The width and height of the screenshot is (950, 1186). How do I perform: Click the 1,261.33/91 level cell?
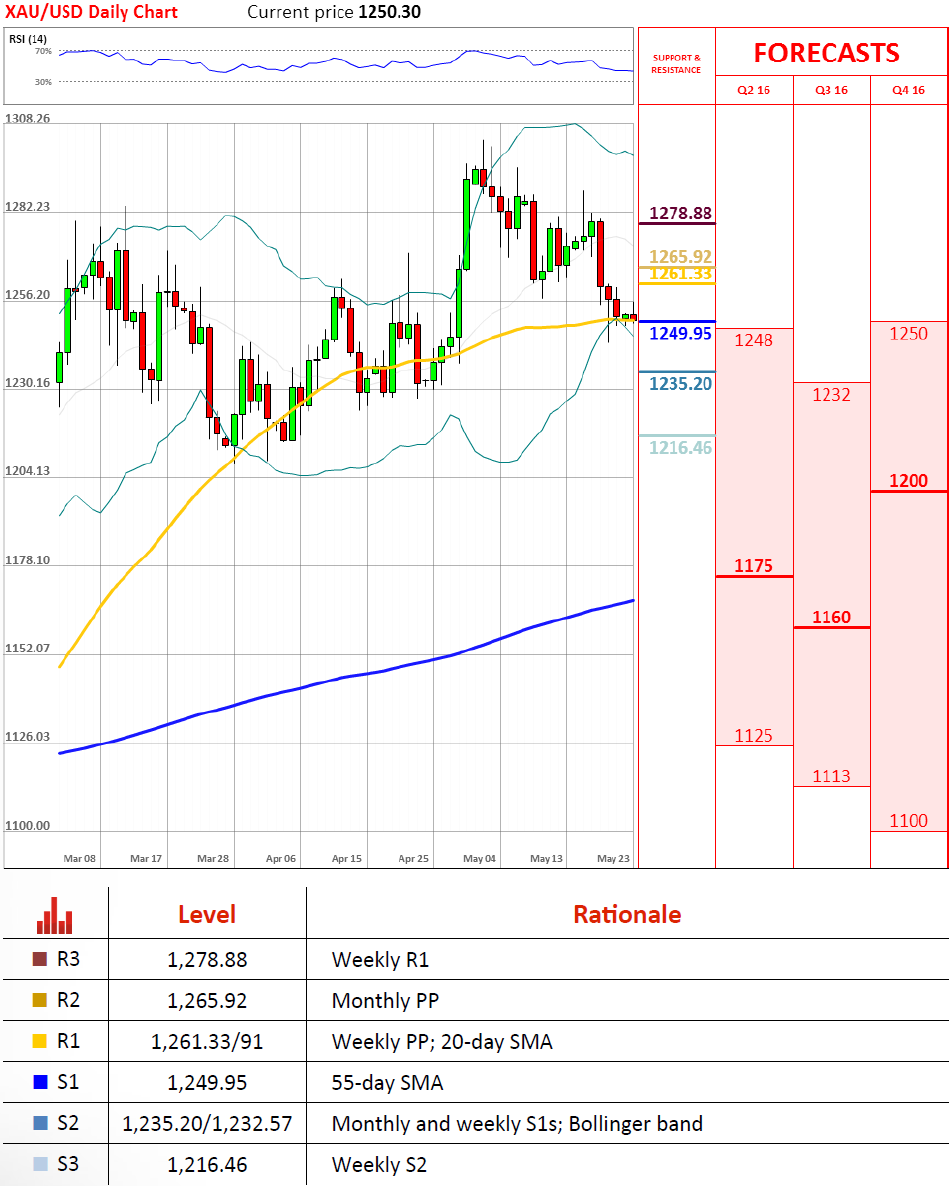(207, 1042)
